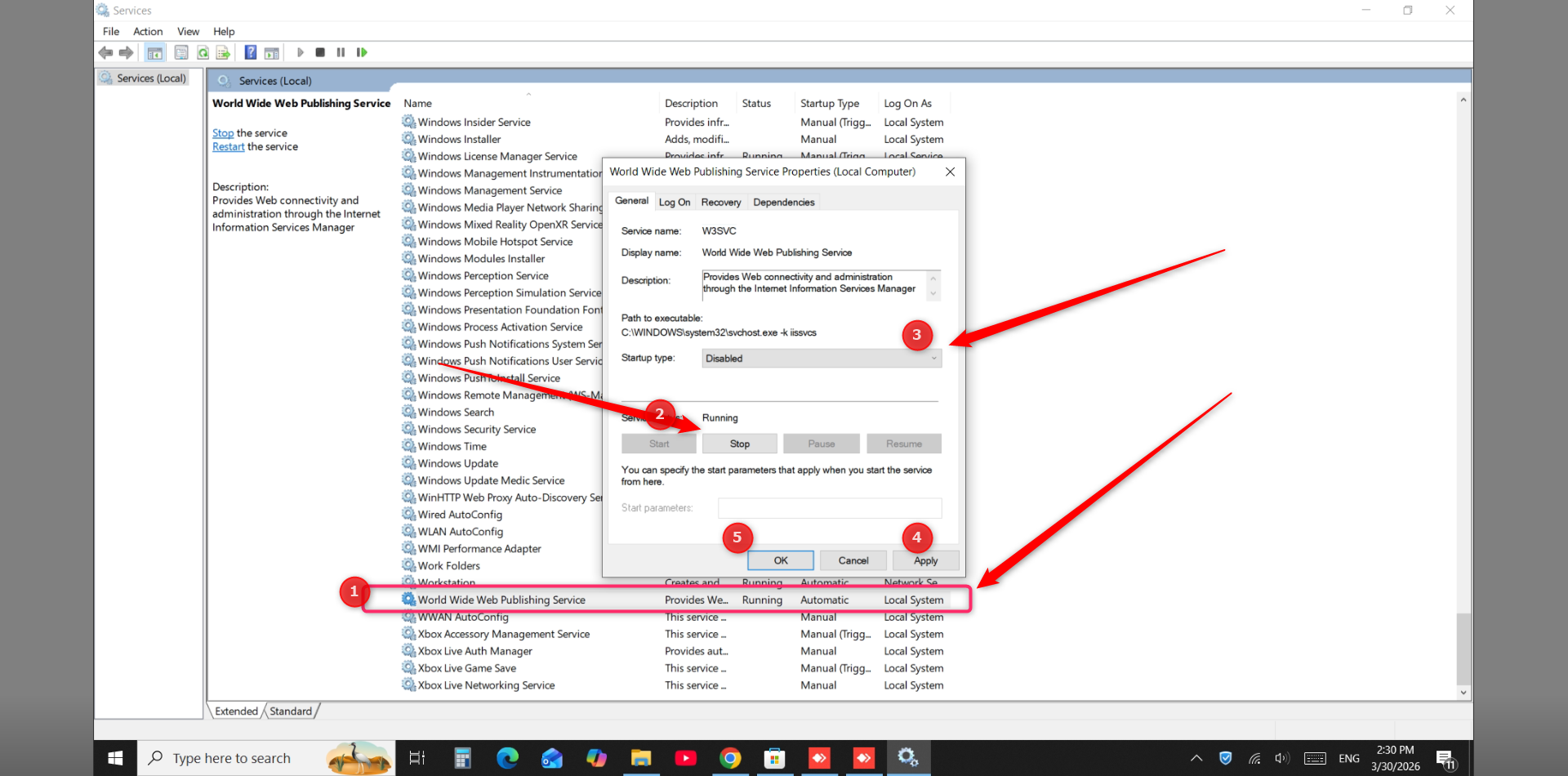Select the General tab in Properties dialog
Image resolution: width=1568 pixels, height=776 pixels.
click(x=631, y=201)
